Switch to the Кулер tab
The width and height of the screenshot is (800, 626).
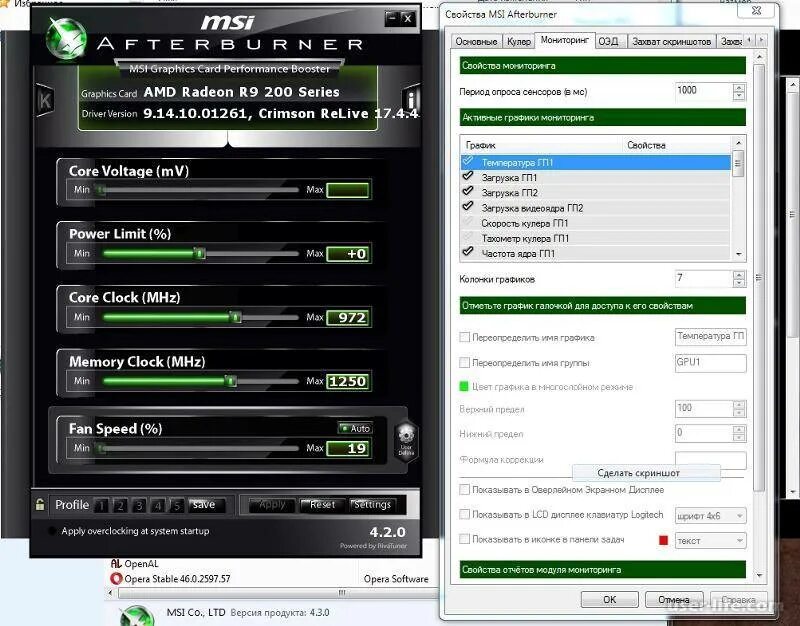[519, 42]
